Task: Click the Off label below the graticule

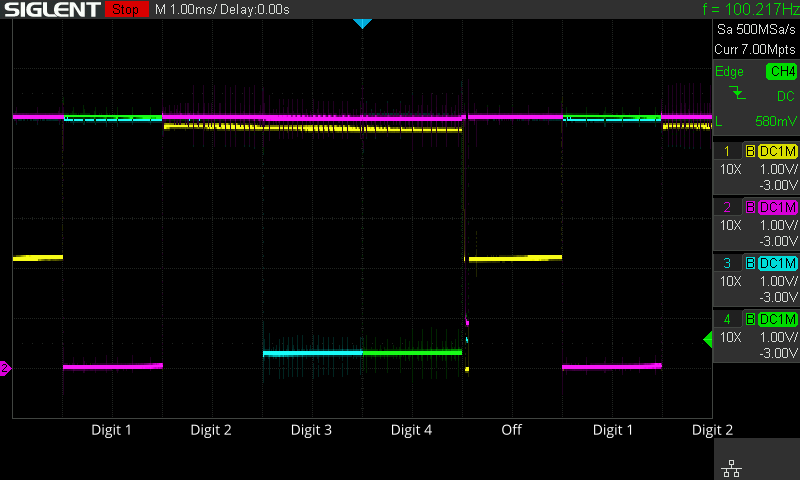Action: pyautogui.click(x=511, y=430)
